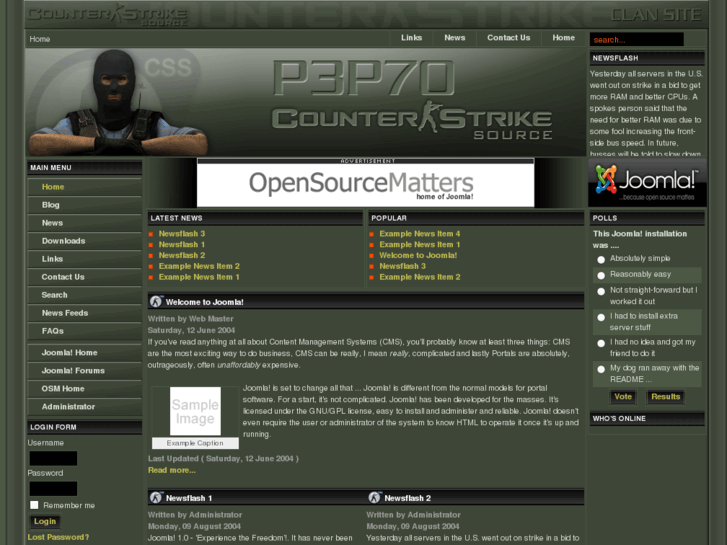Open Contact Us in the top navigation
The image size is (727, 545).
508,38
